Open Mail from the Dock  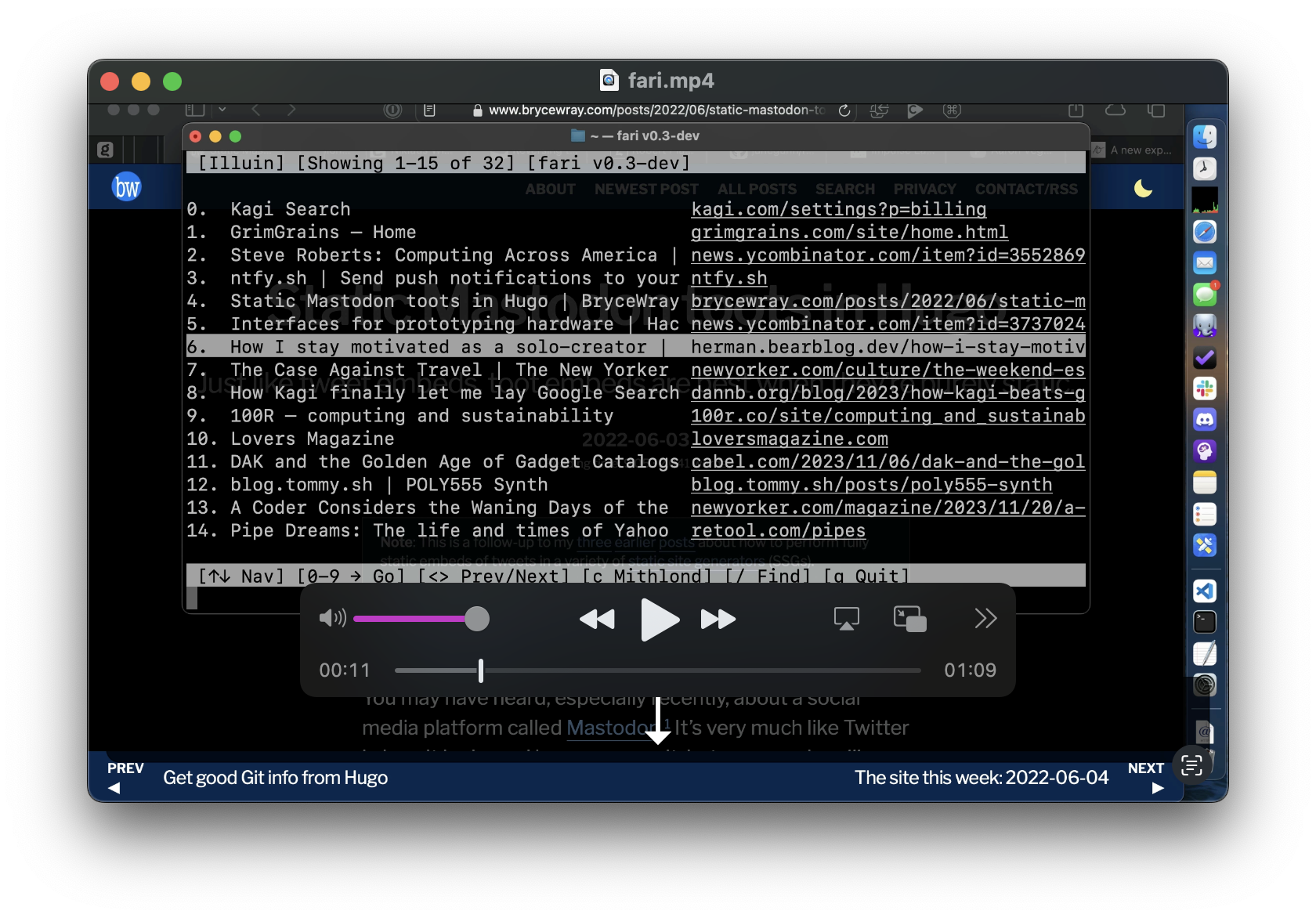[x=1205, y=263]
